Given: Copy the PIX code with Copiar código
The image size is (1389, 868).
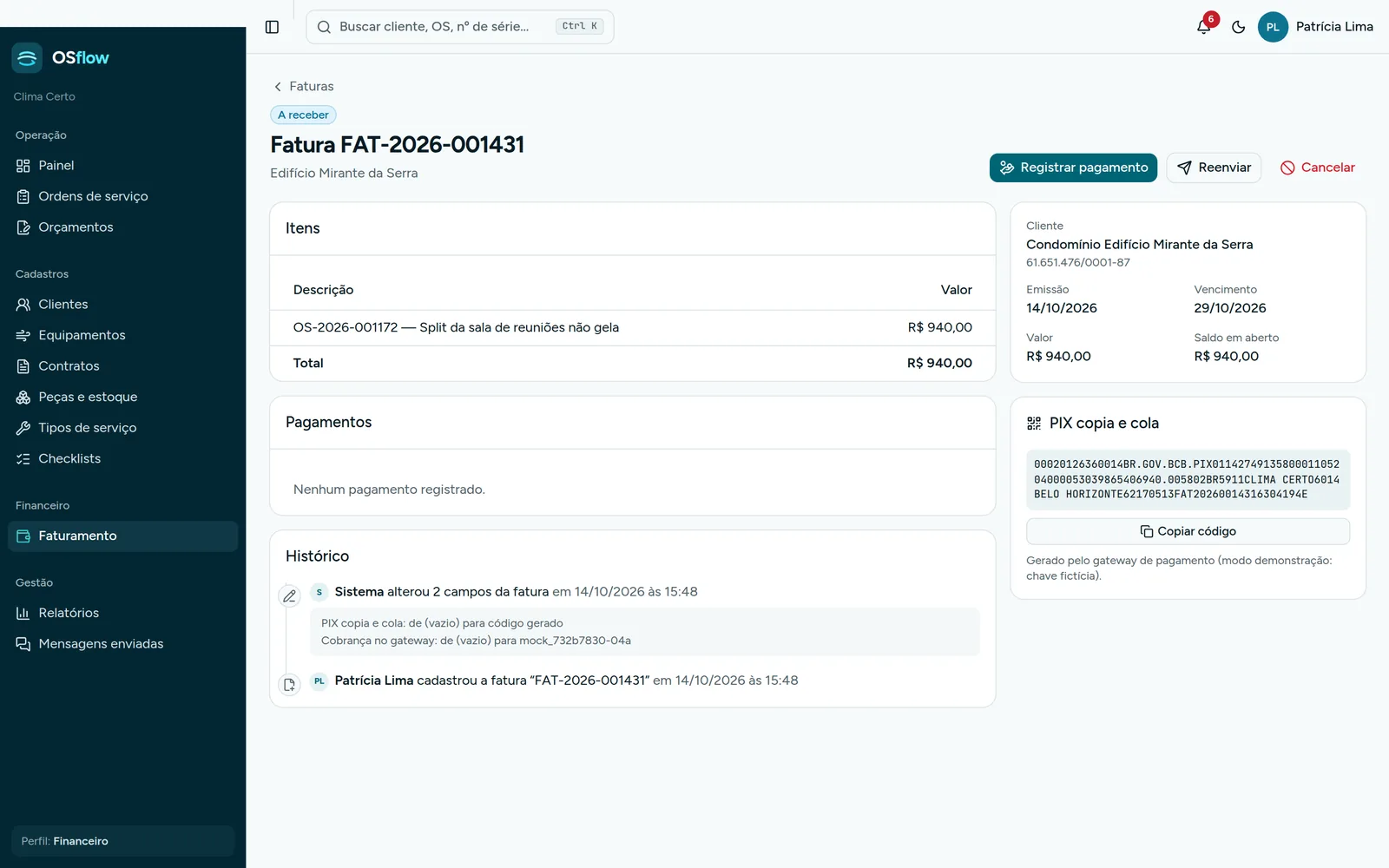Looking at the screenshot, I should click(x=1188, y=531).
